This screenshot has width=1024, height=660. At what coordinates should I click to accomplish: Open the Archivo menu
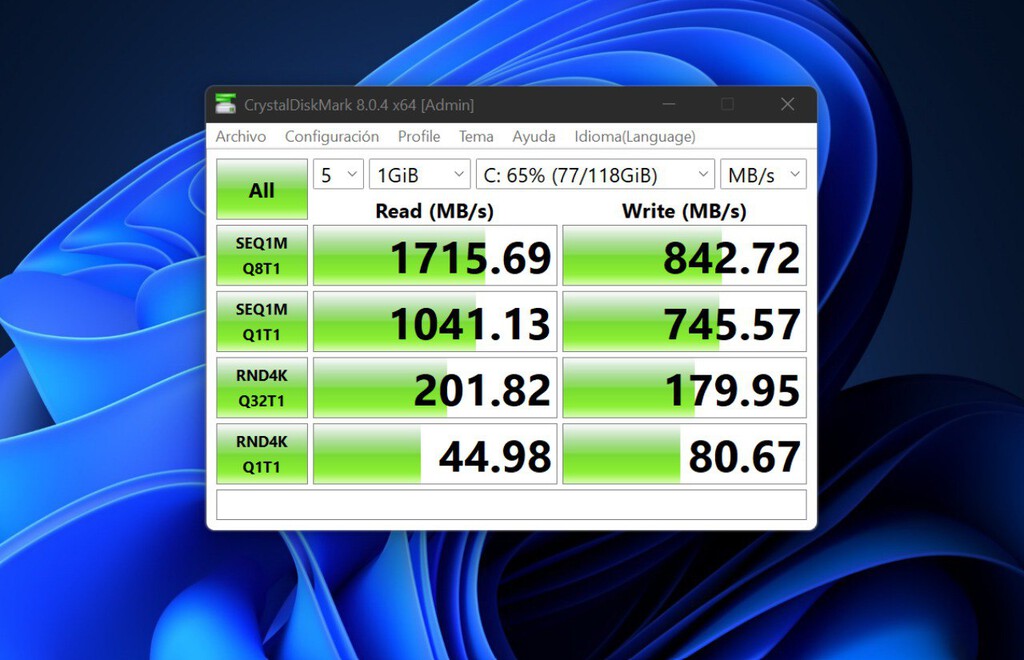point(241,136)
